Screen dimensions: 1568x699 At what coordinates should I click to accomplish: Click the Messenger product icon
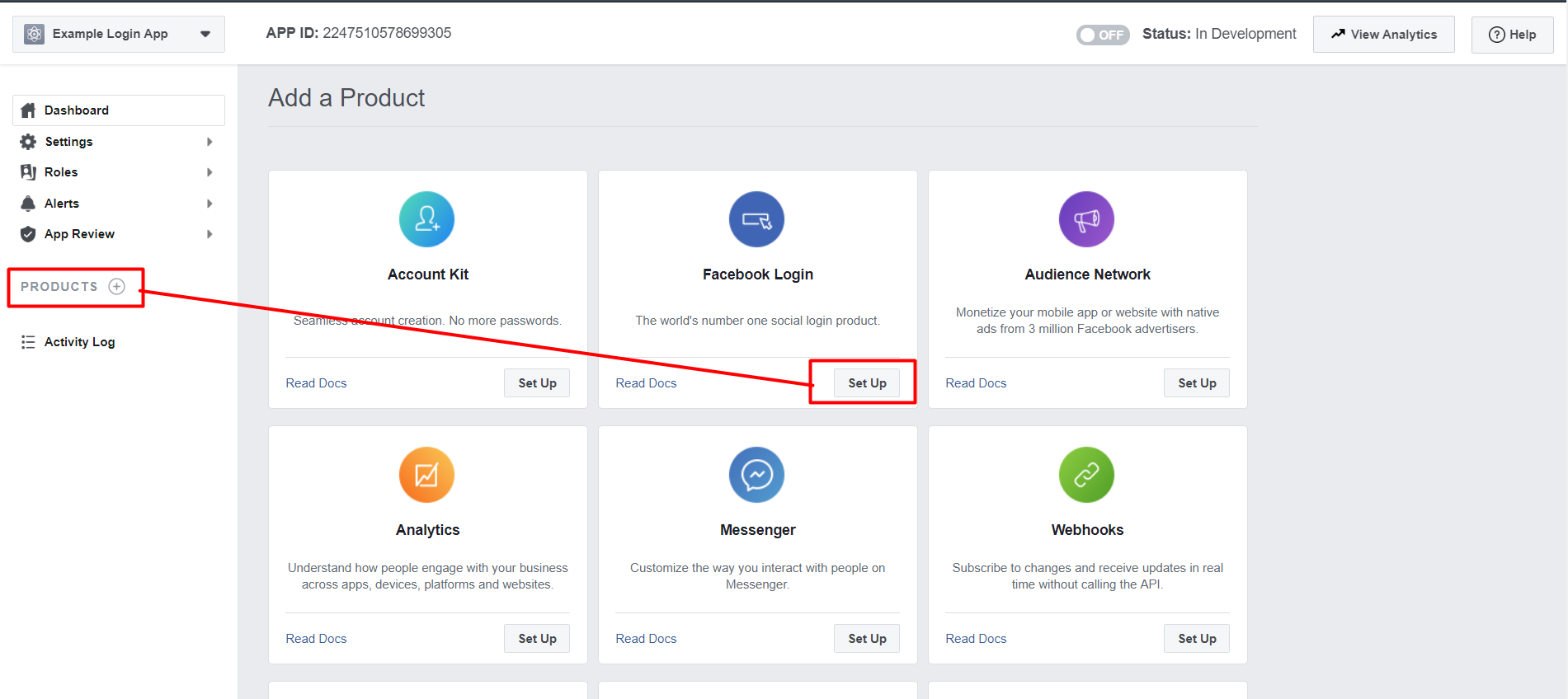[x=756, y=475]
